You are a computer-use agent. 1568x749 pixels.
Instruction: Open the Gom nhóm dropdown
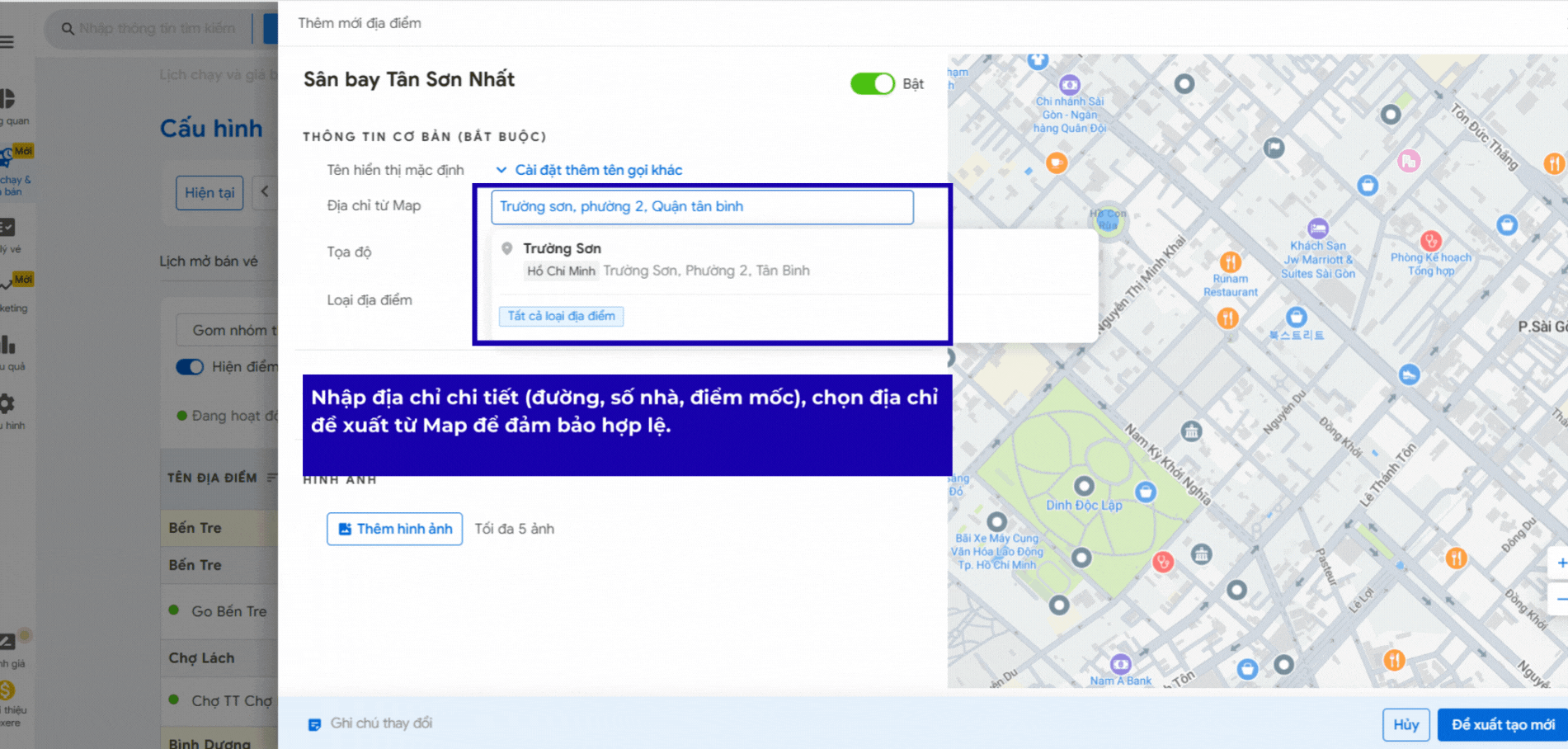coord(228,330)
